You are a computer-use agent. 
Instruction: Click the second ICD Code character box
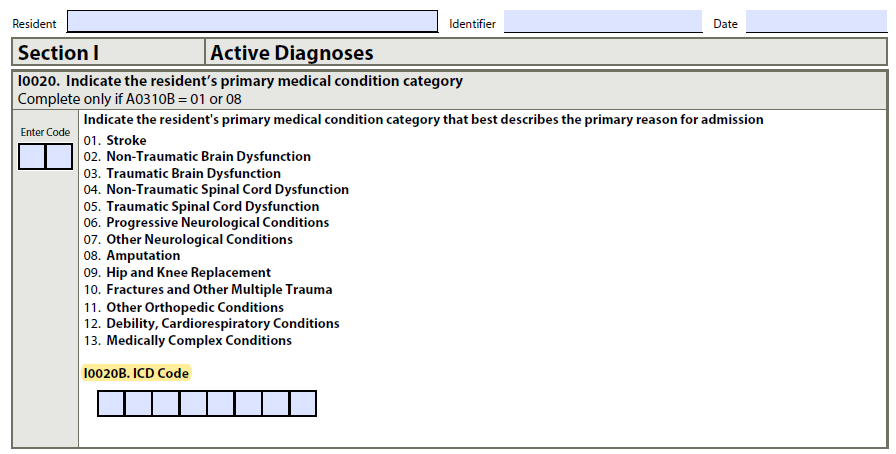(138, 404)
